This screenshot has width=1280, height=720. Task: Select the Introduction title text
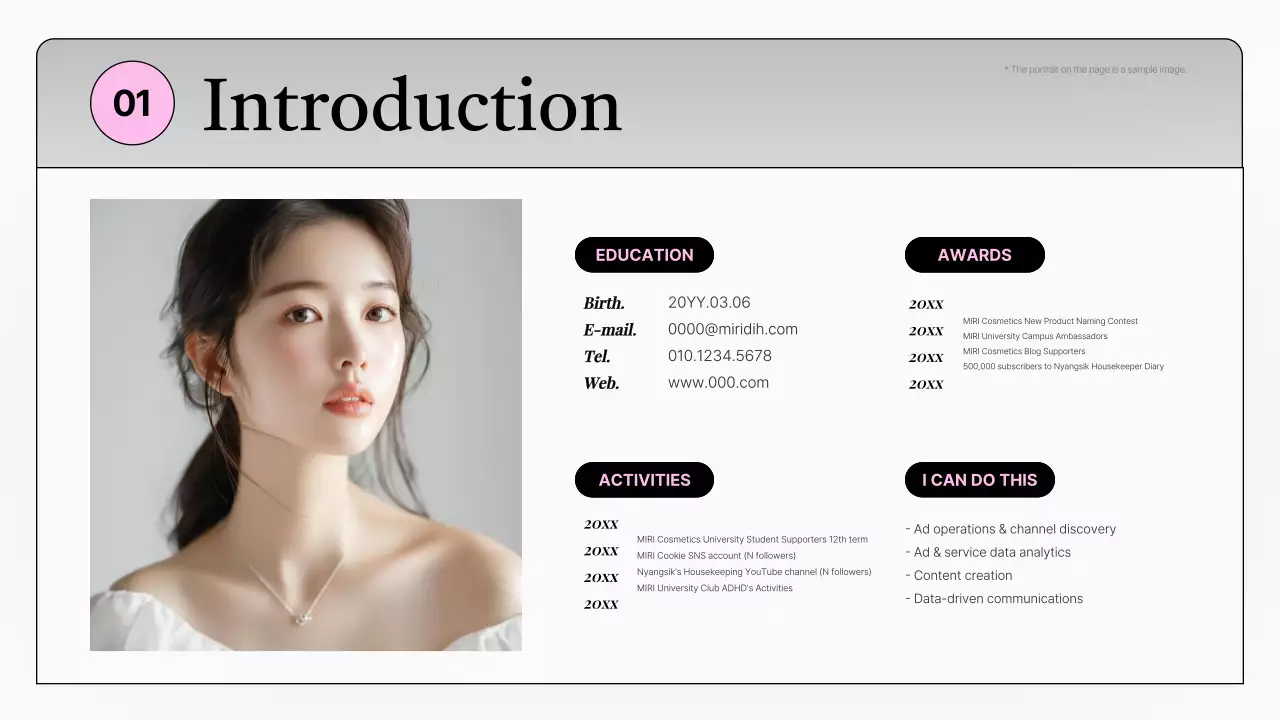click(412, 105)
